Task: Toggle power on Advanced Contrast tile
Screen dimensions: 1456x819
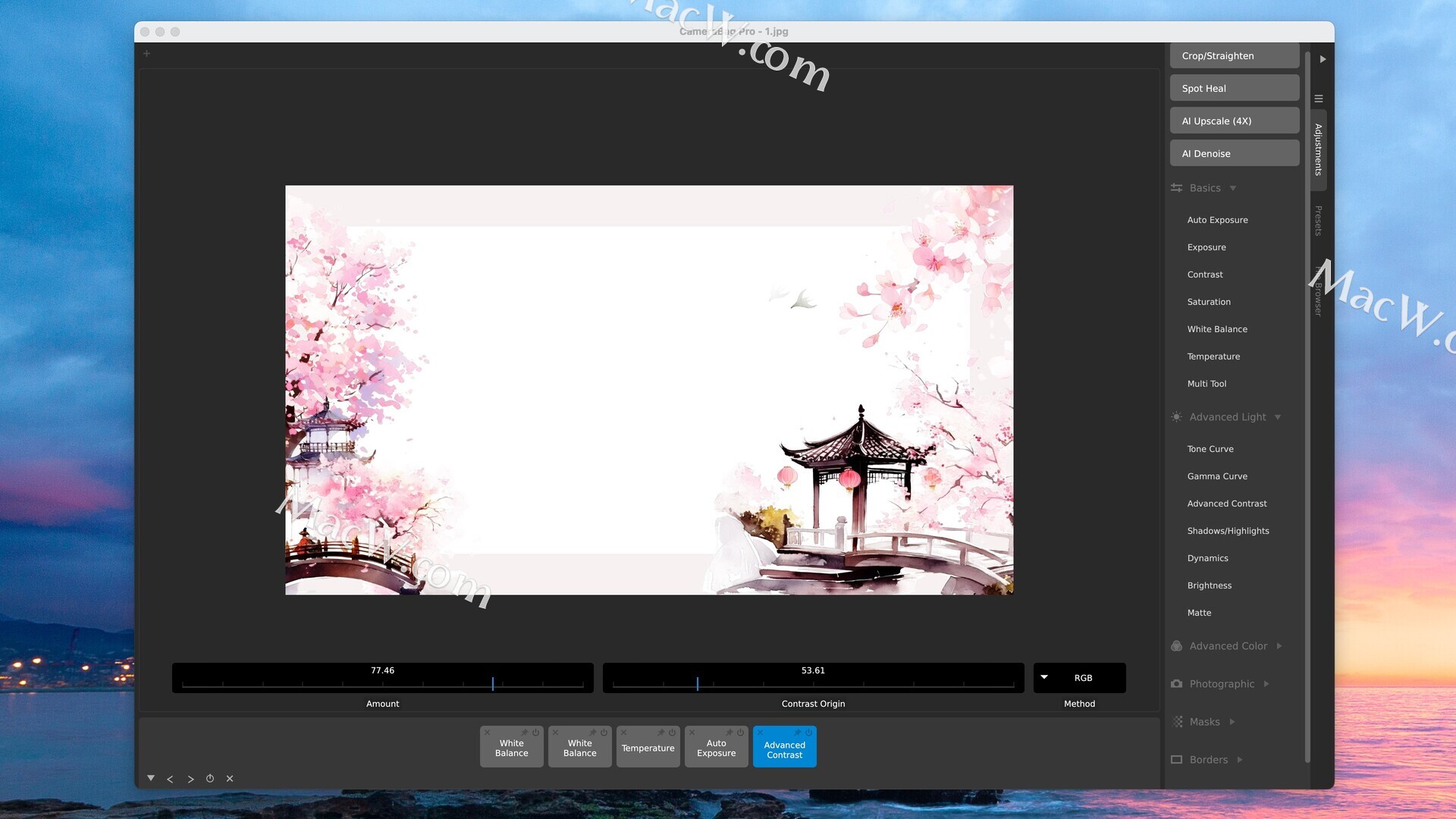Action: [808, 733]
